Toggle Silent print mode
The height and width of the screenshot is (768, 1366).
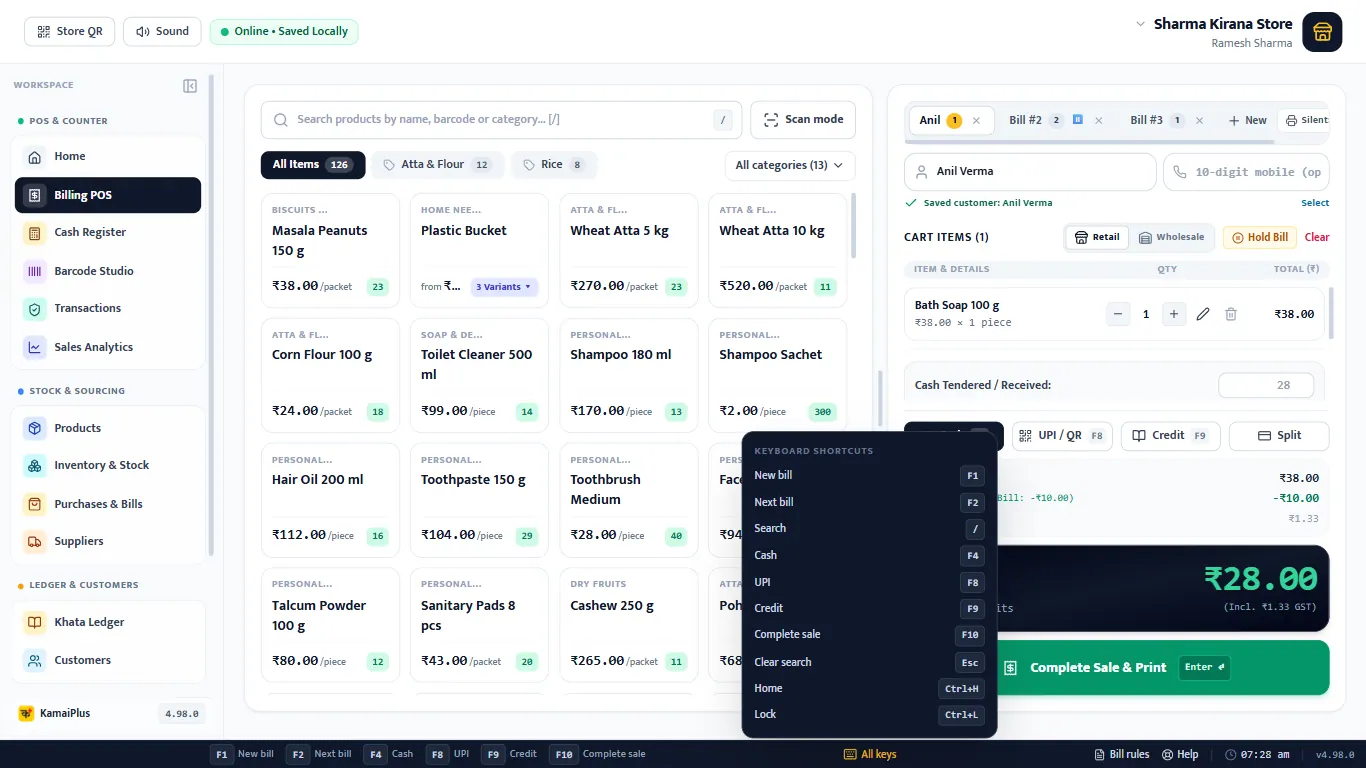point(1305,120)
